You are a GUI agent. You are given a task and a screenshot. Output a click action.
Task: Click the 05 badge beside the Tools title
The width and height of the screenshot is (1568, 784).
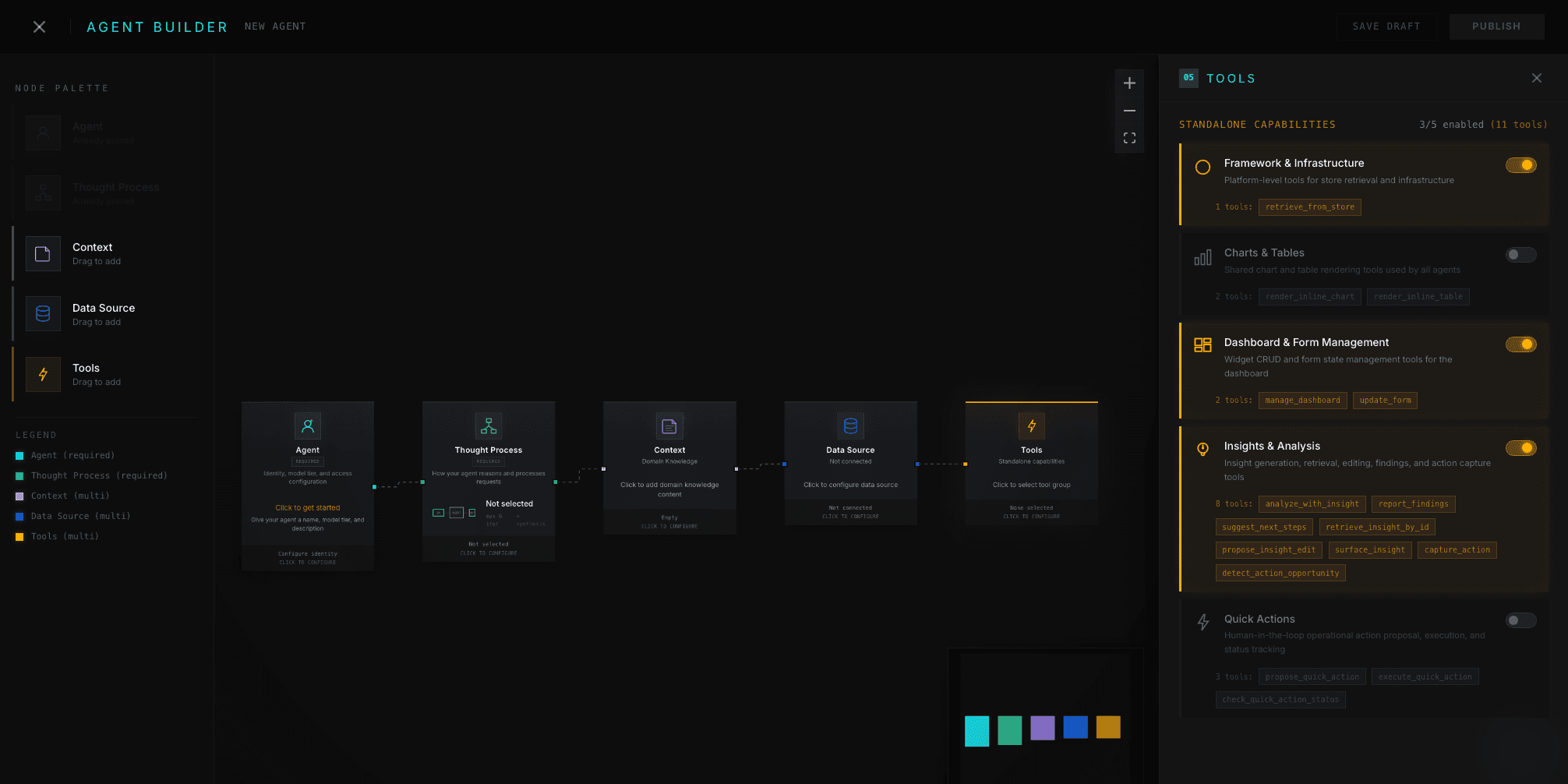pos(1188,78)
